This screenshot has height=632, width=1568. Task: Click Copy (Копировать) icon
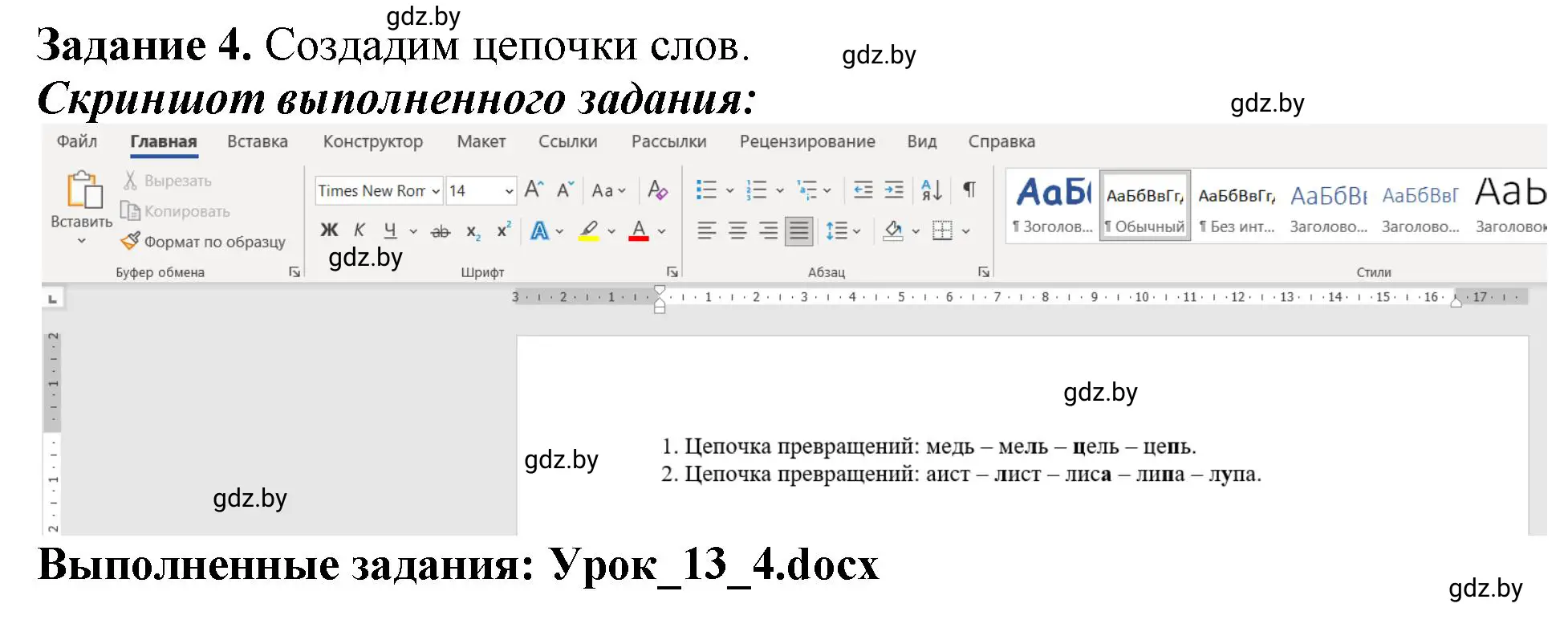pyautogui.click(x=130, y=211)
